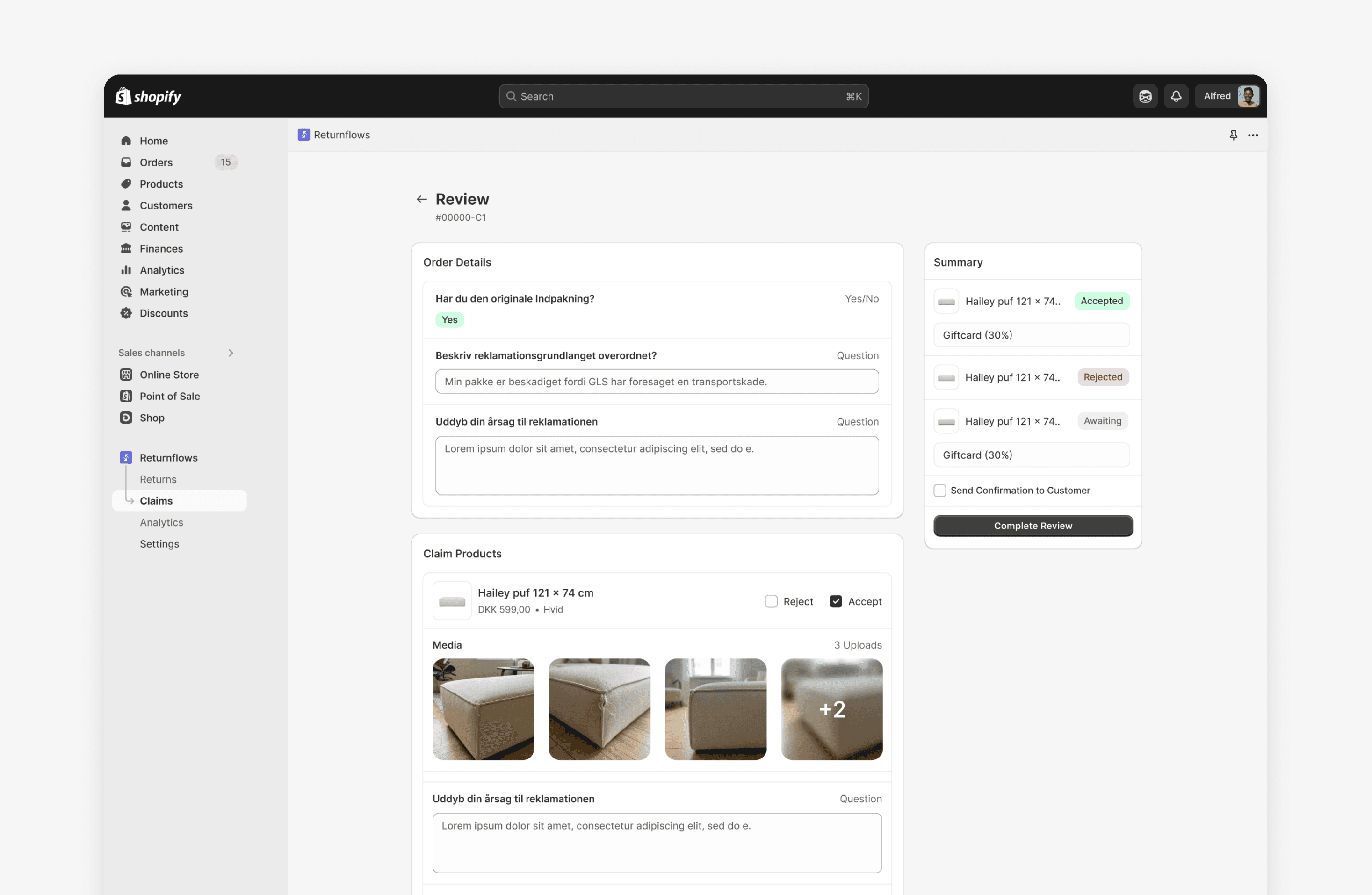The width and height of the screenshot is (1372, 895).
Task: Click the Yes answer badge
Action: click(449, 320)
